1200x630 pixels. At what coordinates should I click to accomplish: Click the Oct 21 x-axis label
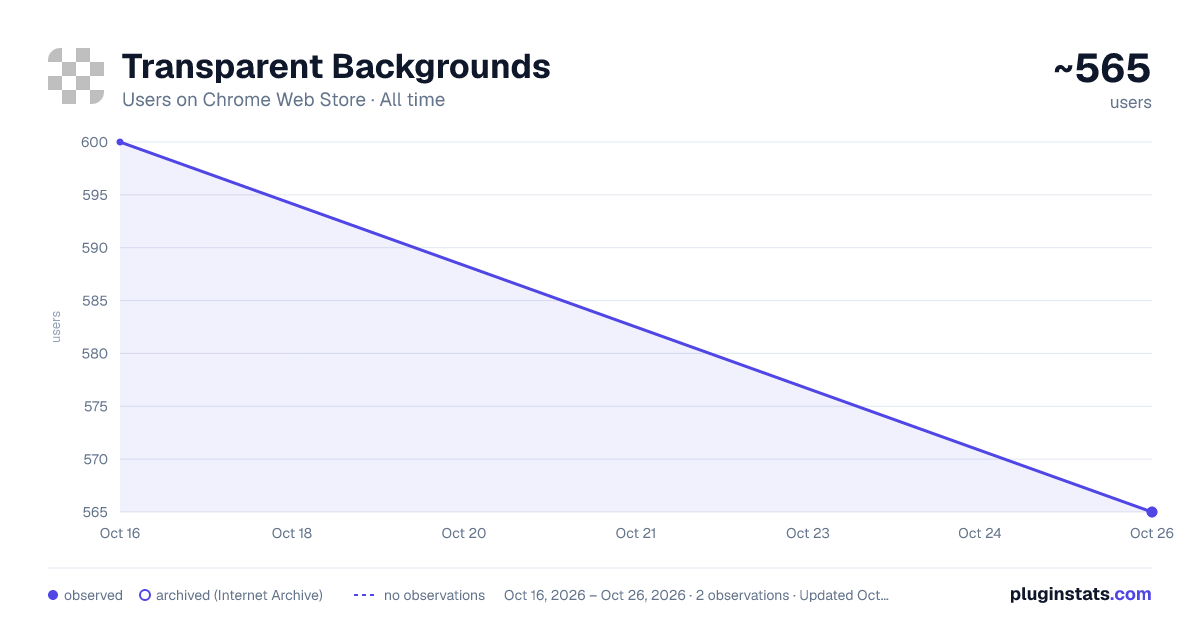pos(636,533)
